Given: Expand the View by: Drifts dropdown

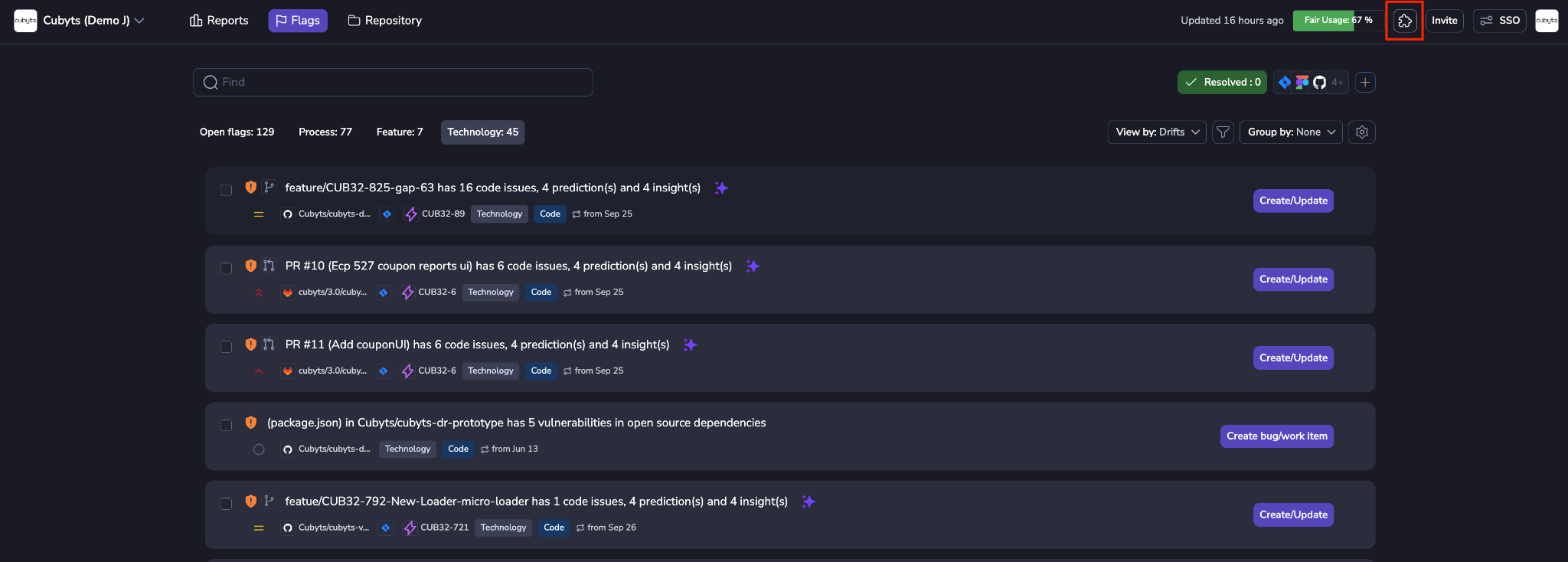Looking at the screenshot, I should click(x=1156, y=132).
